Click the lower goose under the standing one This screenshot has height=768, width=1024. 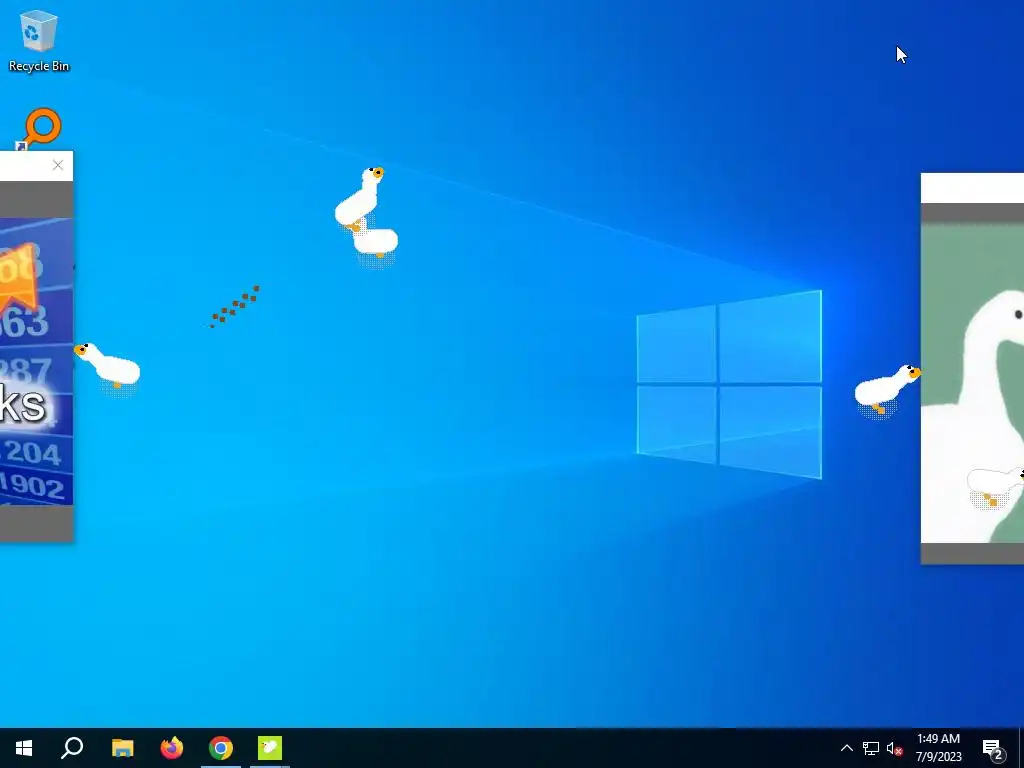[x=376, y=242]
